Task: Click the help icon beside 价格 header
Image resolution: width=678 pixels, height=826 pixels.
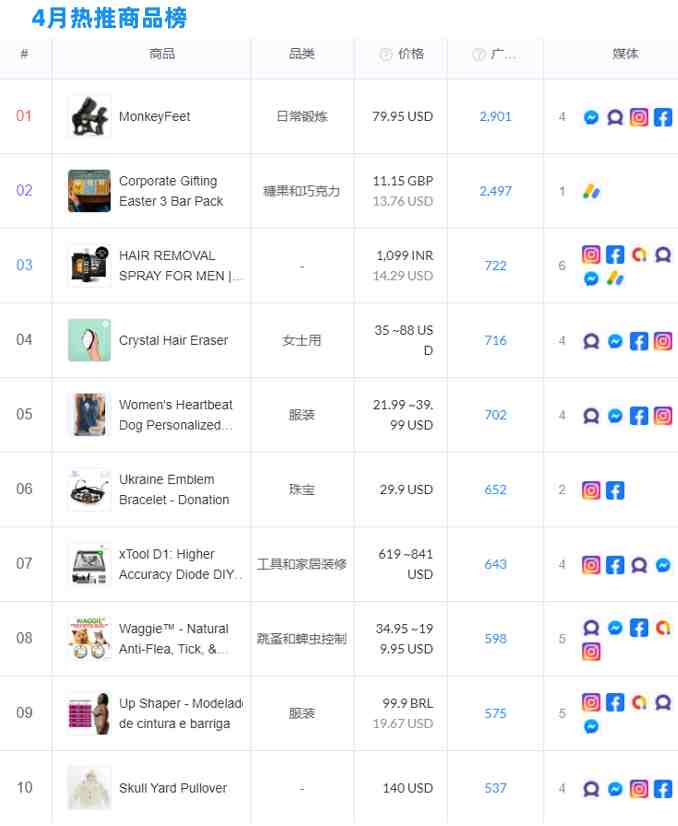Action: tap(385, 55)
